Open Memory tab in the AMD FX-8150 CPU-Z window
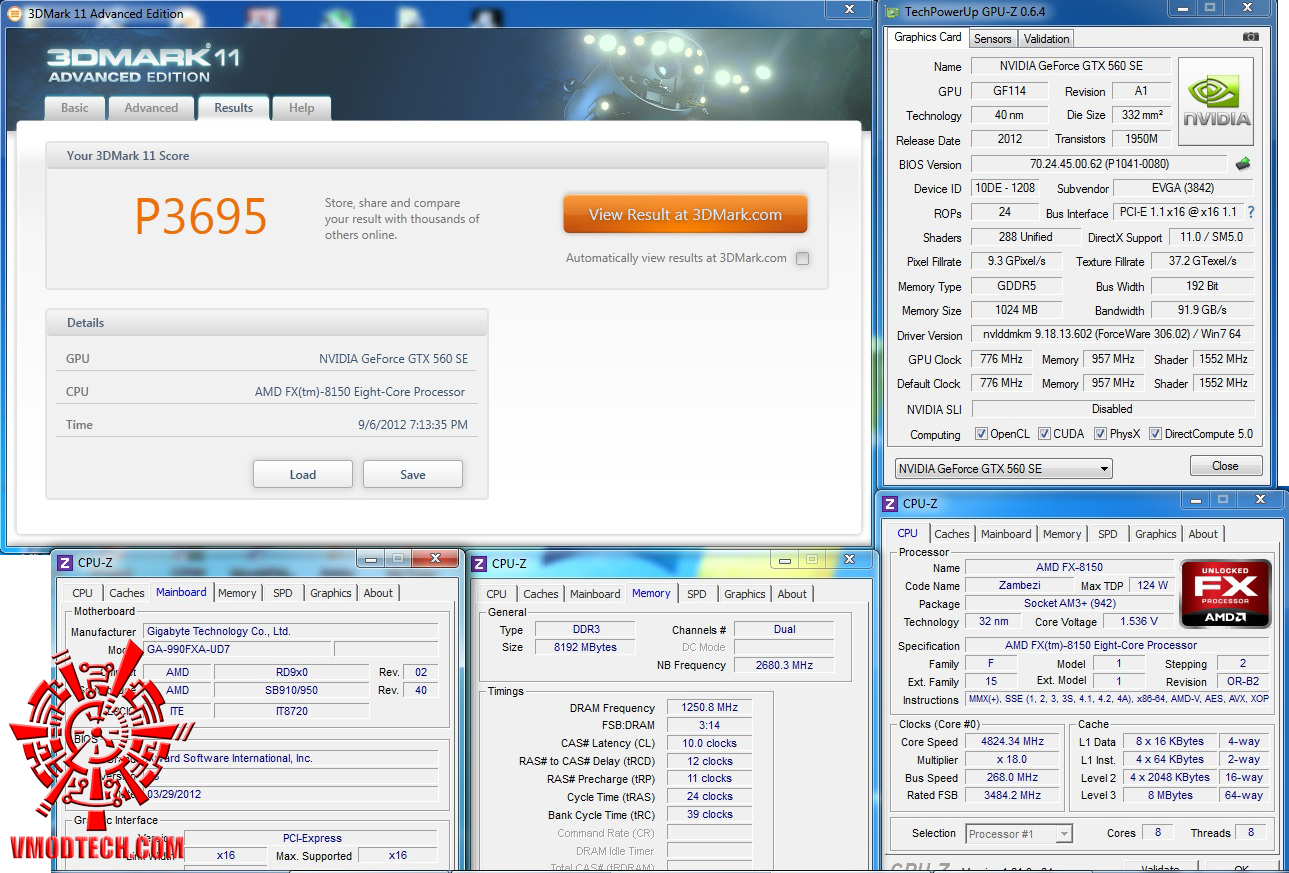This screenshot has width=1289, height=873. pos(1062,534)
